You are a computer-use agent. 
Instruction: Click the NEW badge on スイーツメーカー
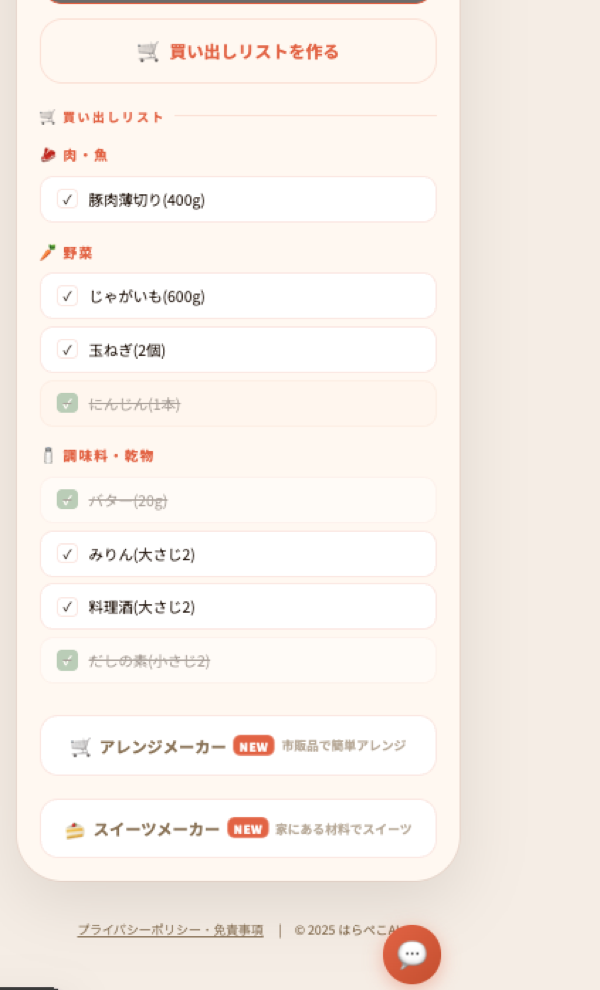(x=247, y=828)
